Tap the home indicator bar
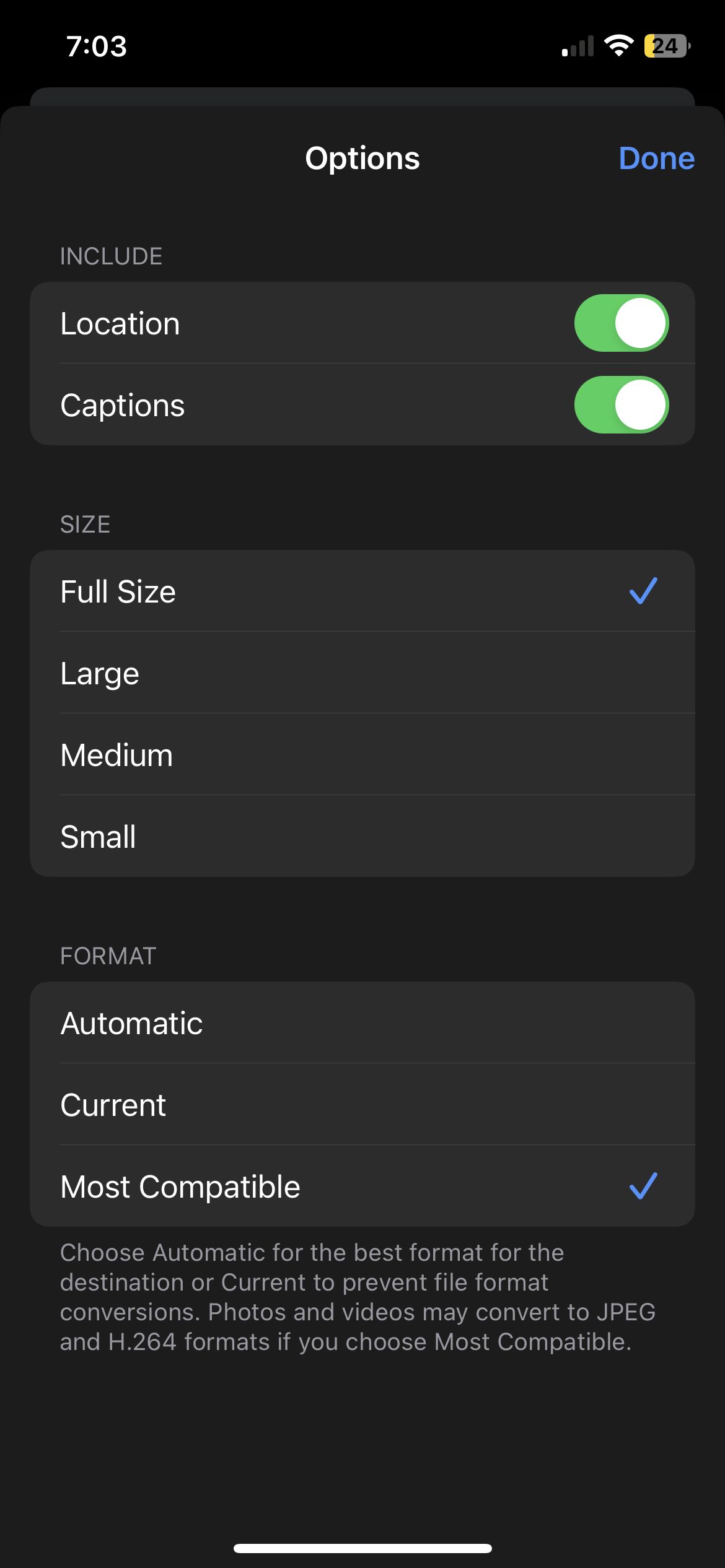The height and width of the screenshot is (1568, 725). [x=362, y=1548]
